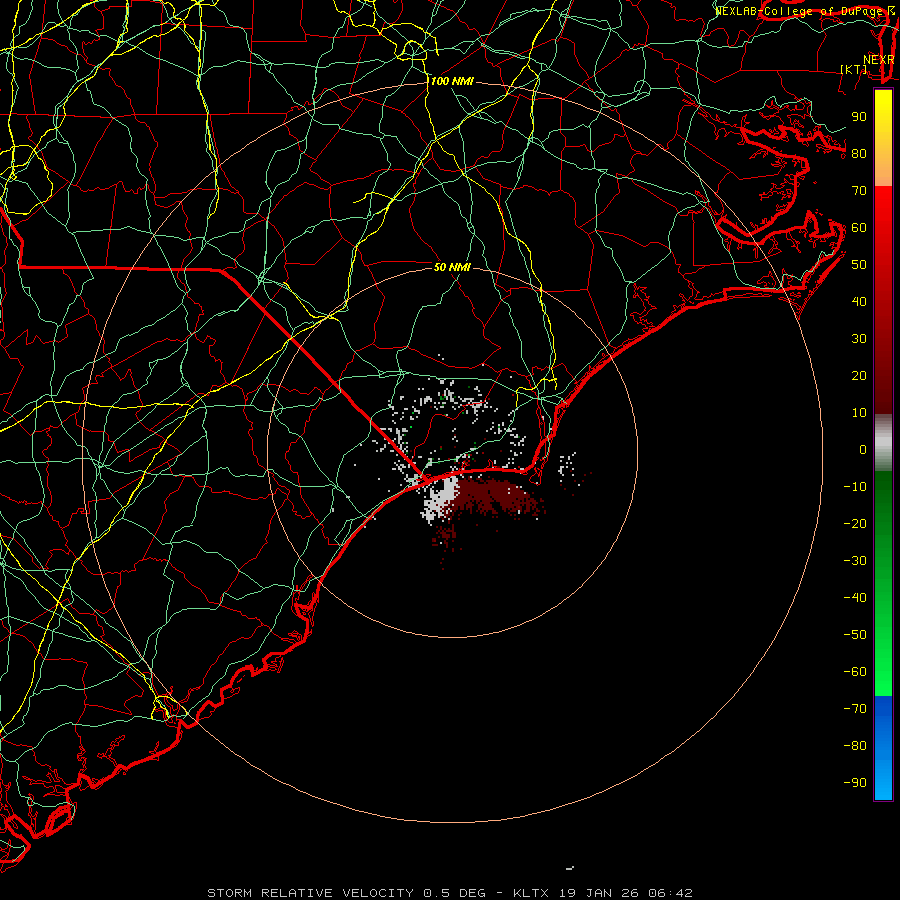
Task: Select the 10 value on velocity scale
Action: (x=859, y=413)
